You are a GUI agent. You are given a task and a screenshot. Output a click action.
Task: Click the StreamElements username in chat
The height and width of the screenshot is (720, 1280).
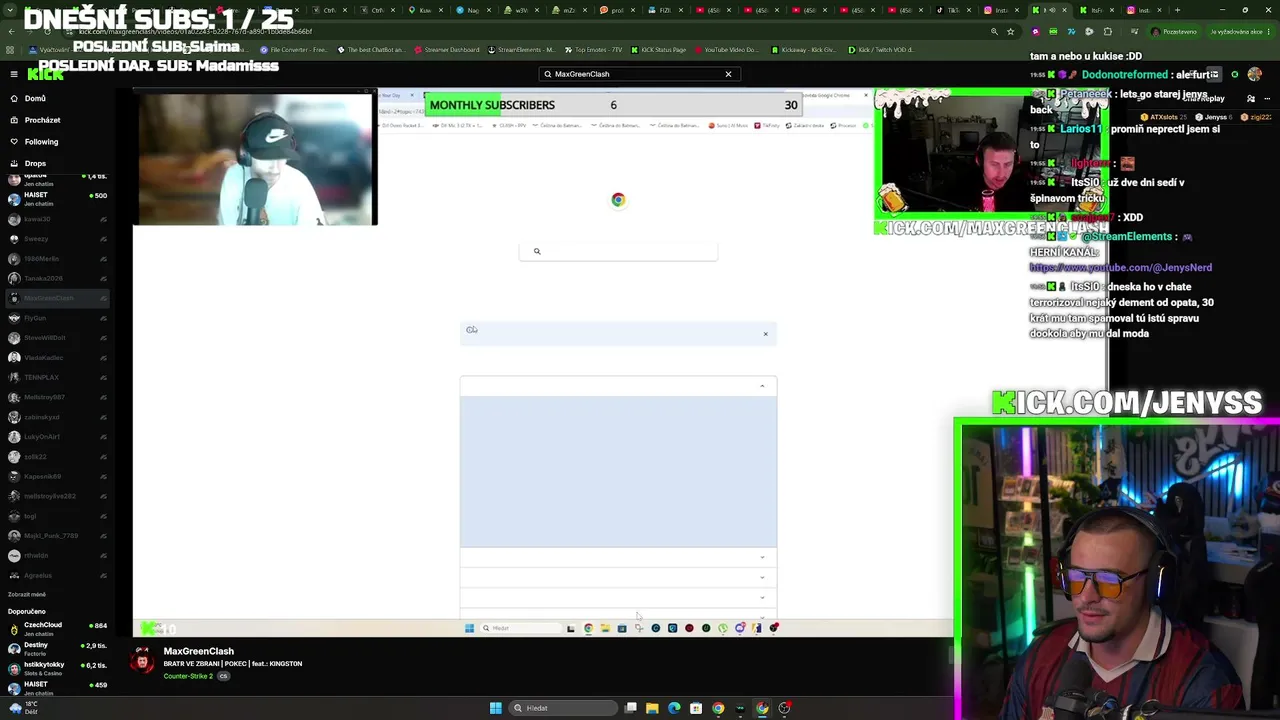pyautogui.click(x=1128, y=237)
